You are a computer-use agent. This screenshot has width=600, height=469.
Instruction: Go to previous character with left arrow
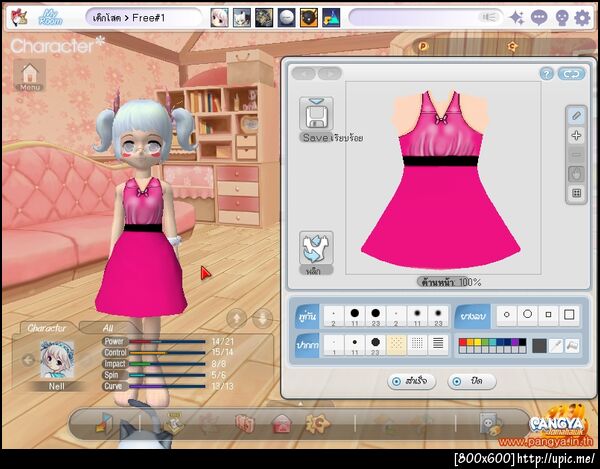28,360
